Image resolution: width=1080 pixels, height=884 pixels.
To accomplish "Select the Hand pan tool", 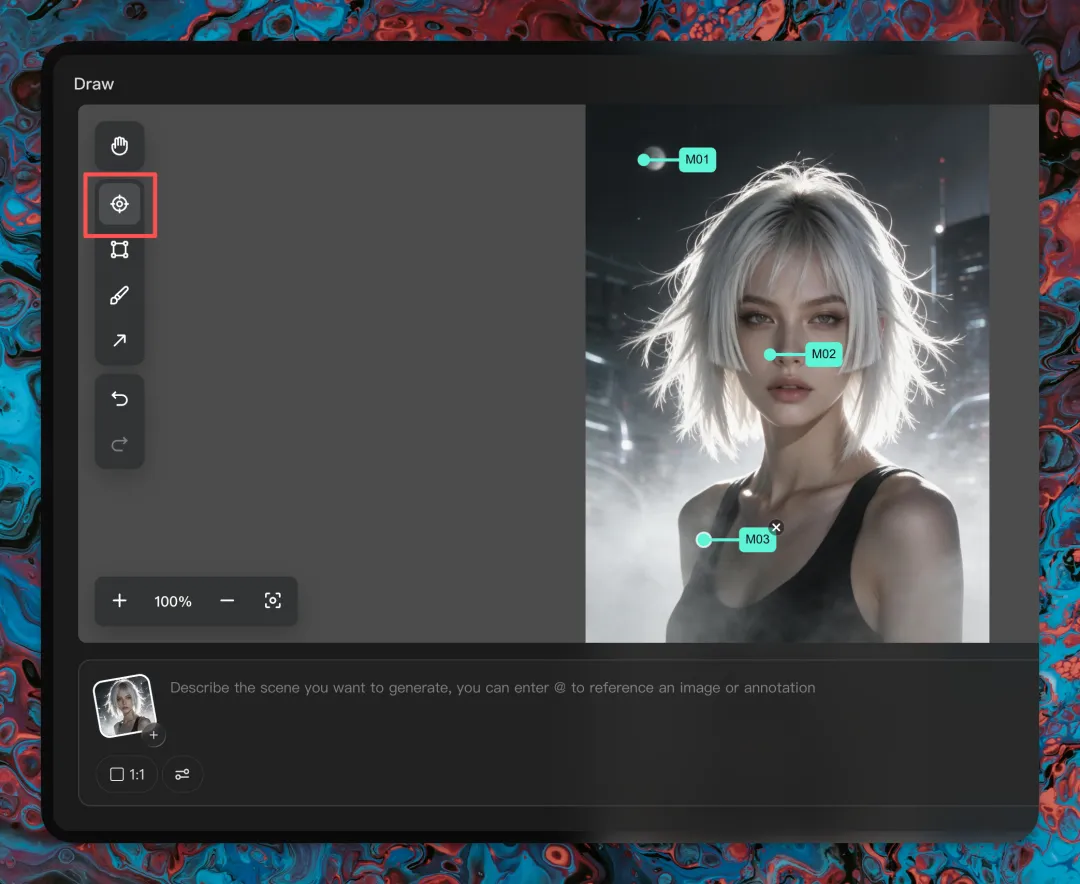I will (x=119, y=146).
